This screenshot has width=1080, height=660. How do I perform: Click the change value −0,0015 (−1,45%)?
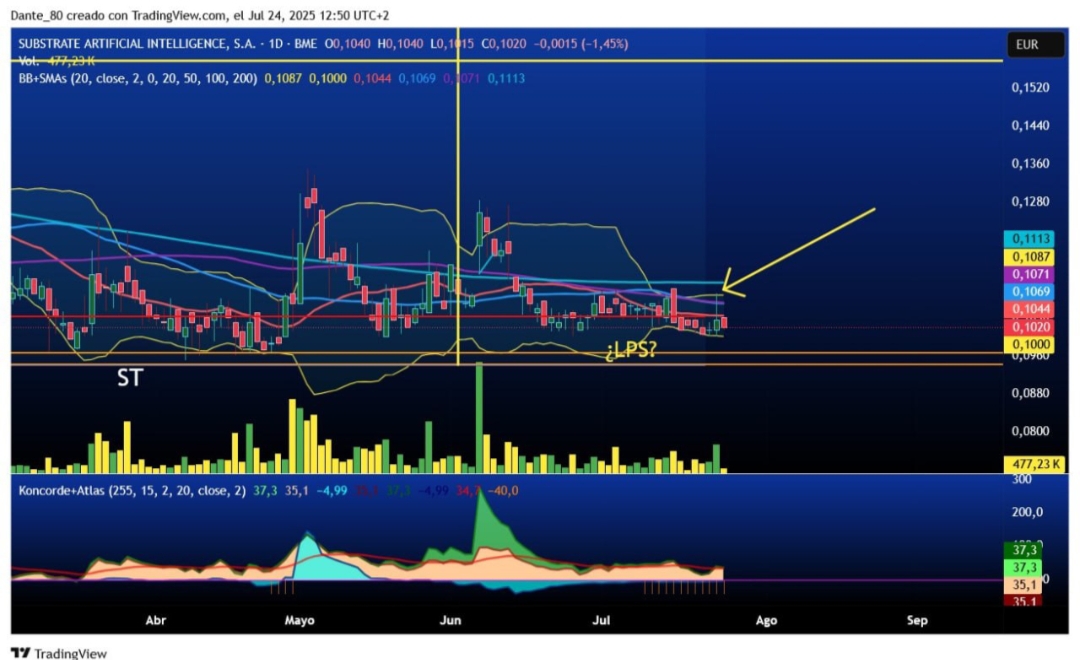(581, 44)
